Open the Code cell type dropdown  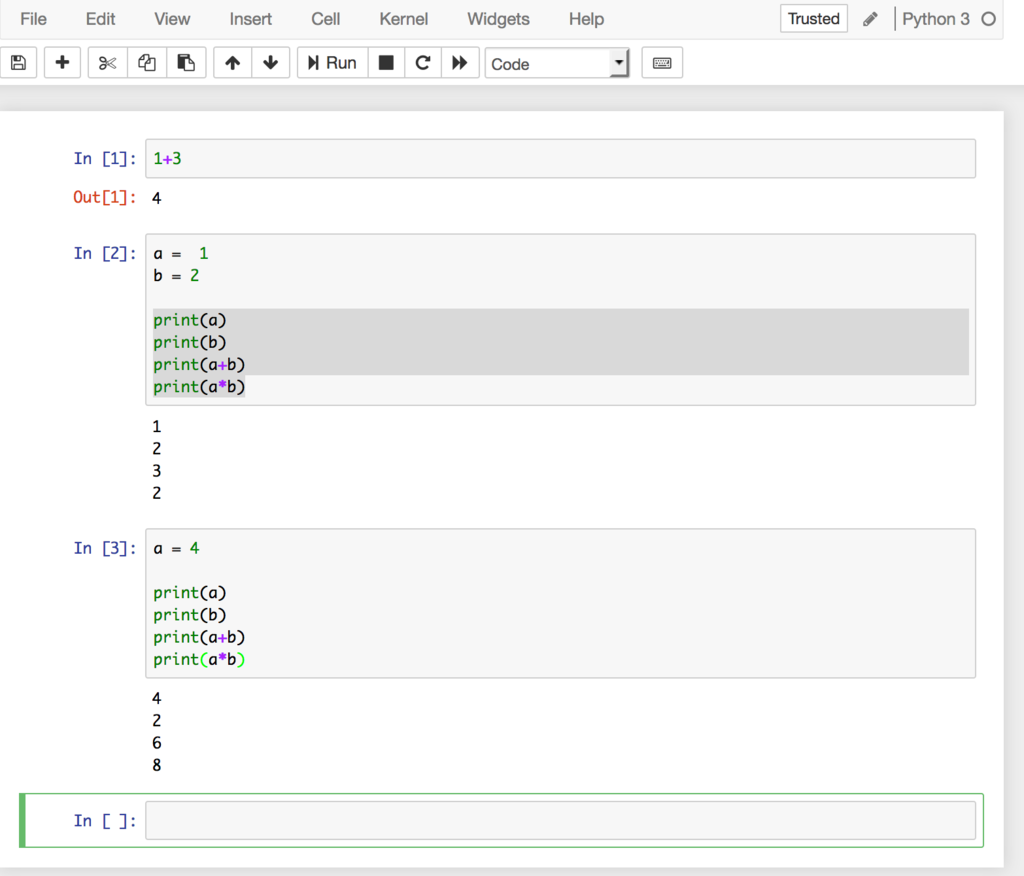(556, 62)
